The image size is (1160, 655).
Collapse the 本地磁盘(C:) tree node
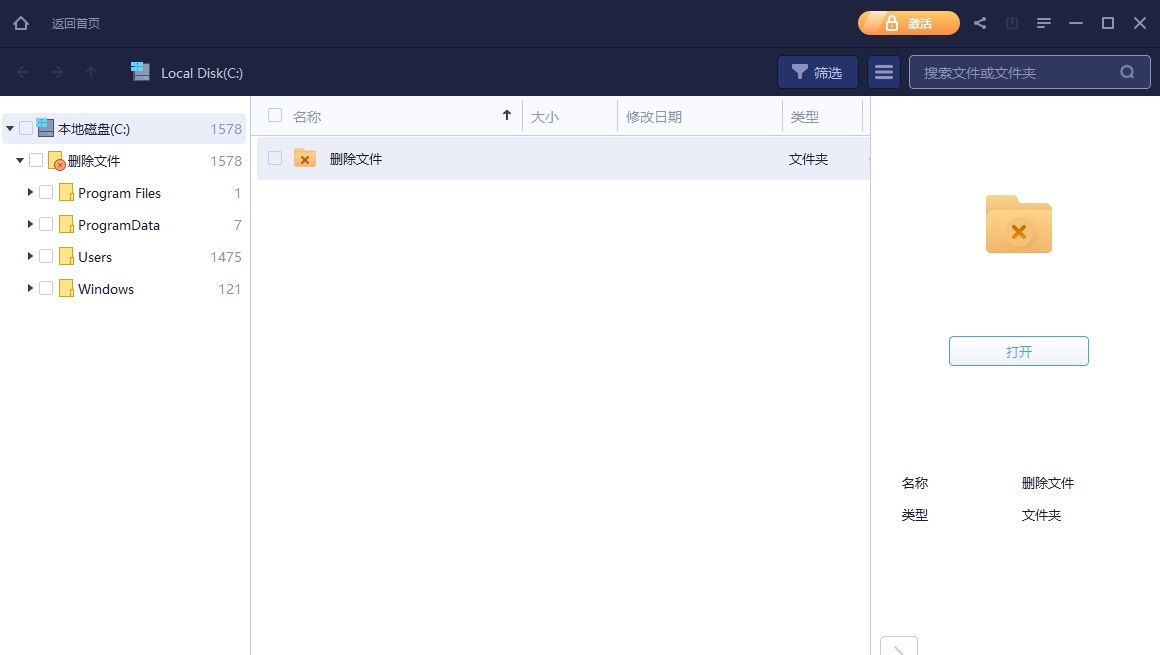point(9,128)
